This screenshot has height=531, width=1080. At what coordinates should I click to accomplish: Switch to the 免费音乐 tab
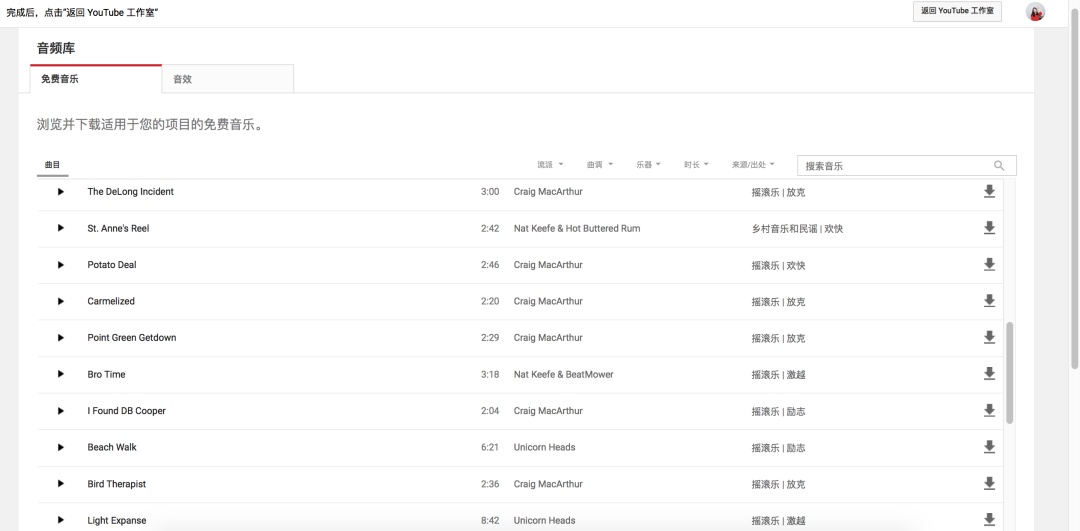(96, 79)
